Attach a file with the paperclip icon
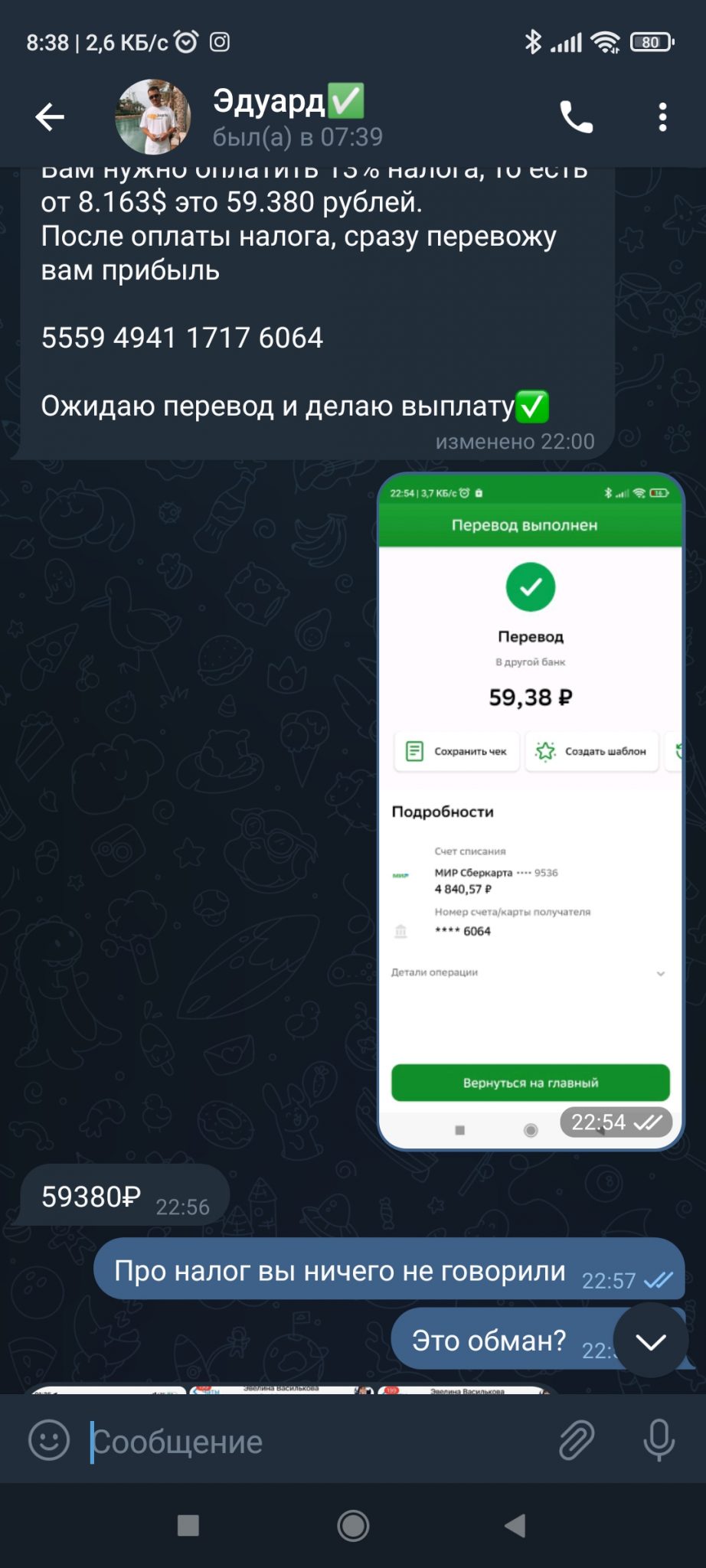Viewport: 706px width, 1568px height. tap(576, 1441)
